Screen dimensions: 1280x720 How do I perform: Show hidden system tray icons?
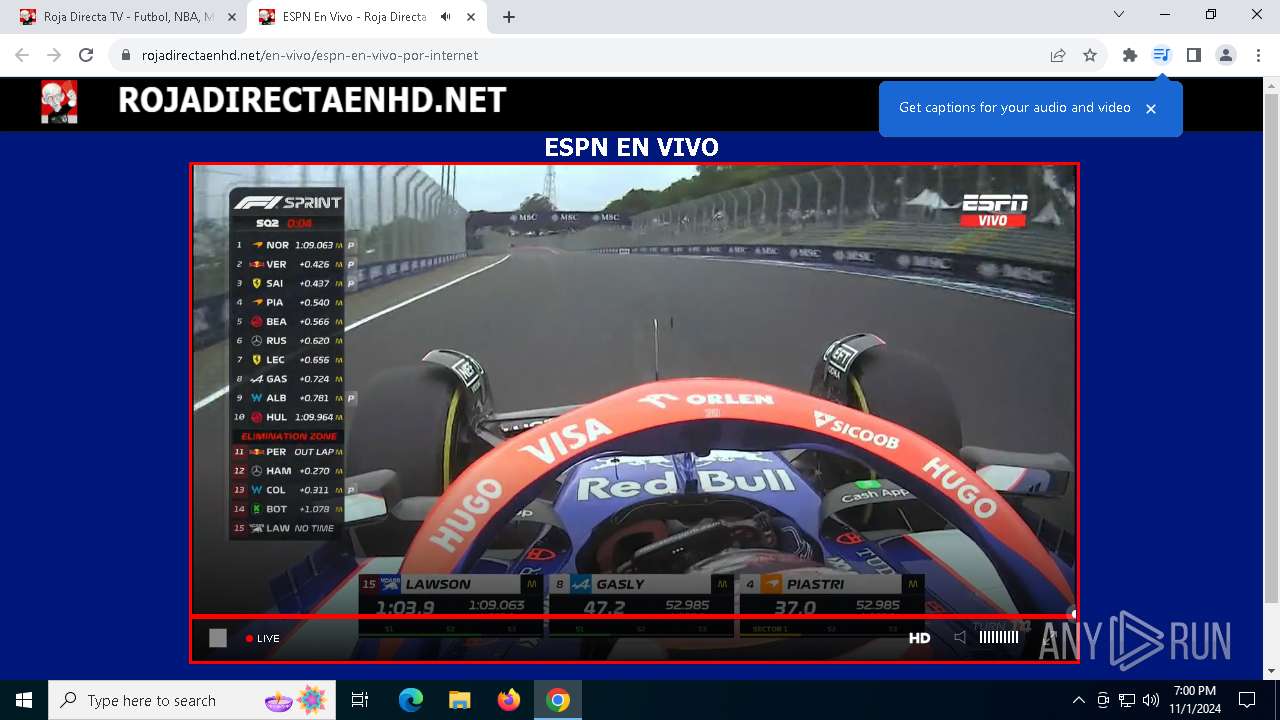1078,700
